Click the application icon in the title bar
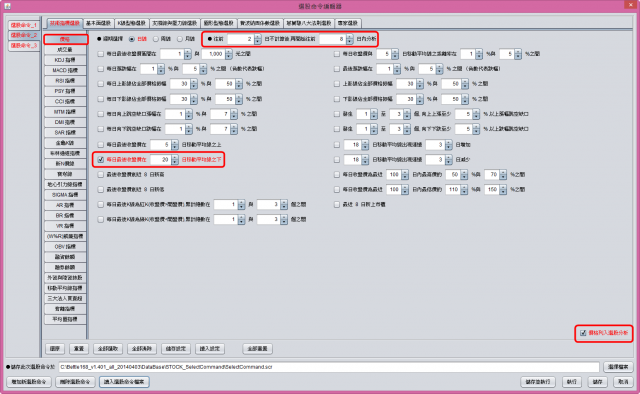 [x=7, y=6]
